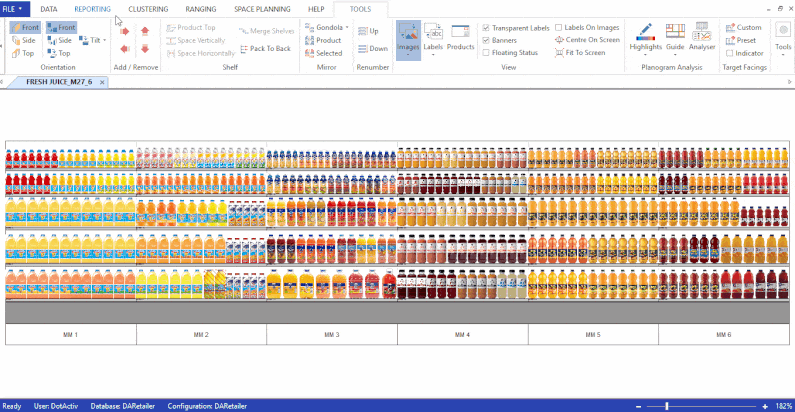
Task: Expand the Tilt dropdown
Action: pos(104,40)
